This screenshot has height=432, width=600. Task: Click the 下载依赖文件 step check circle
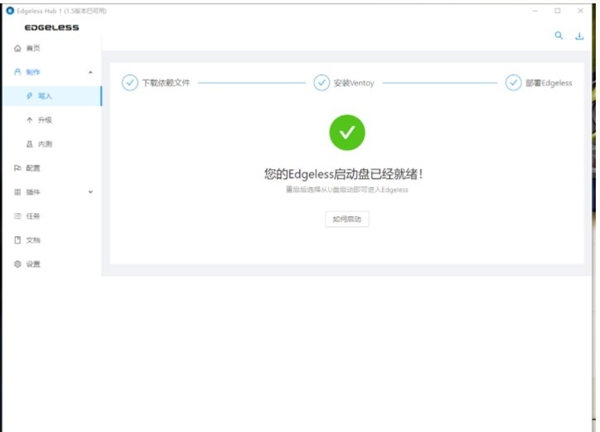click(x=130, y=83)
